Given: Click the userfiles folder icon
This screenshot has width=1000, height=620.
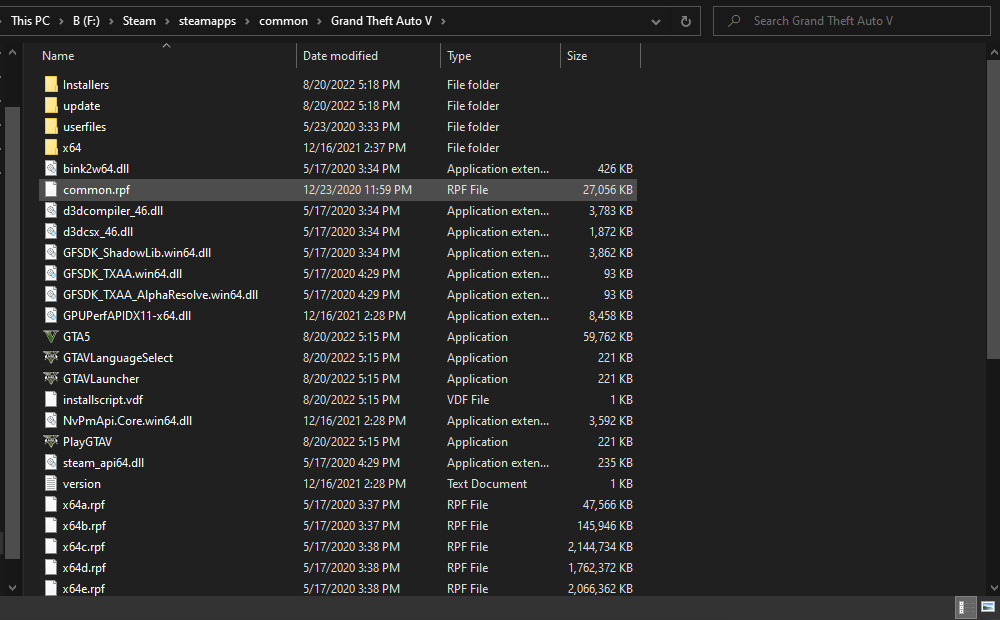Looking at the screenshot, I should coord(51,127).
